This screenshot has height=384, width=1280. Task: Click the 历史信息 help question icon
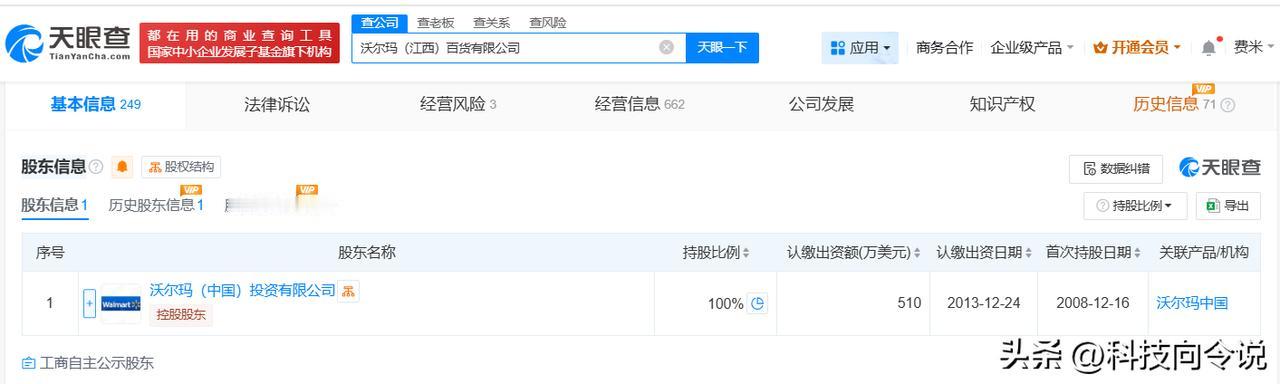coord(1228,105)
